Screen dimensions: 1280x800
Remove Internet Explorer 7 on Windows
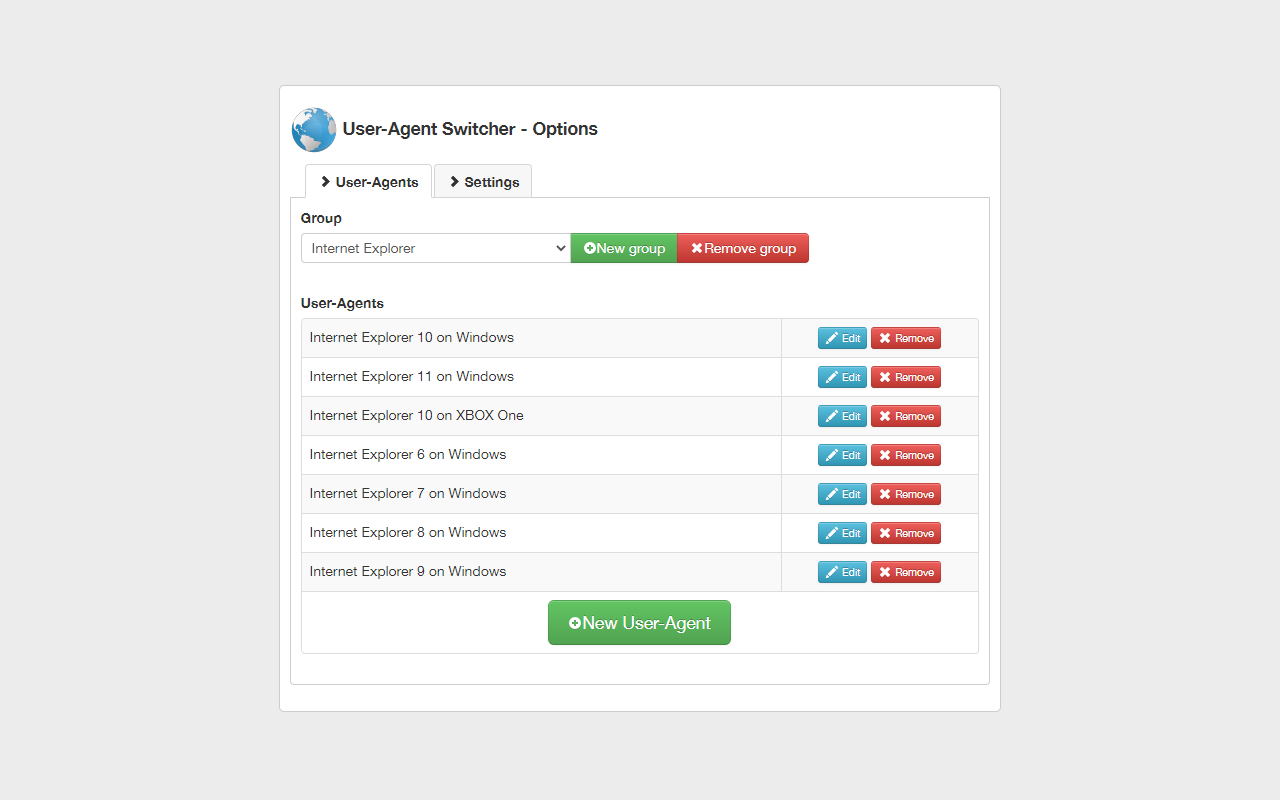[x=906, y=494]
